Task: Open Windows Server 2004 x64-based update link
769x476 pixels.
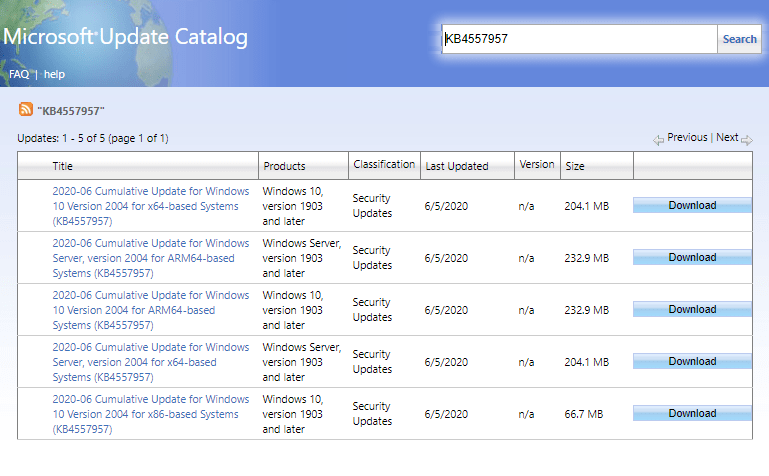Action: coord(151,362)
